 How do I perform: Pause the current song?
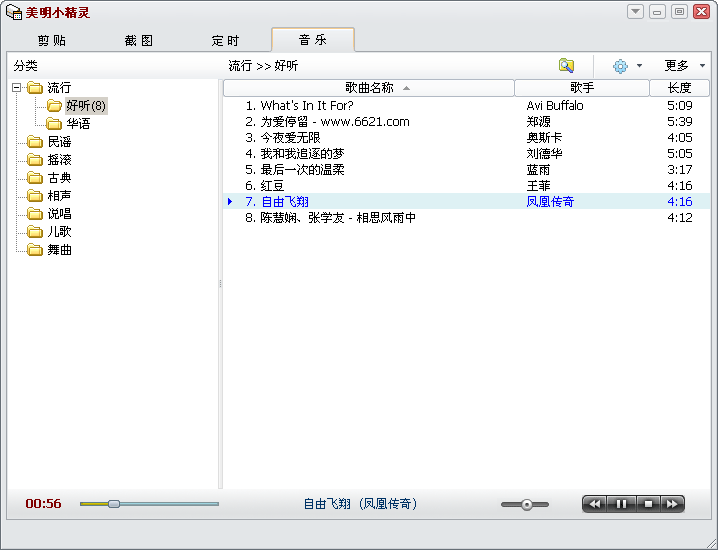coord(621,504)
